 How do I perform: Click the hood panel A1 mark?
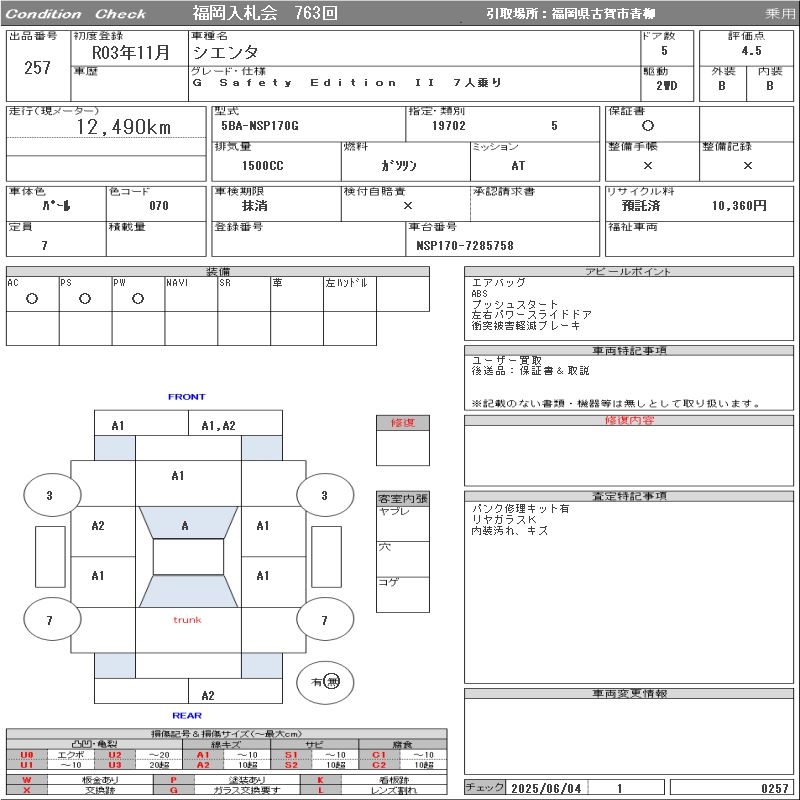pyautogui.click(x=178, y=476)
